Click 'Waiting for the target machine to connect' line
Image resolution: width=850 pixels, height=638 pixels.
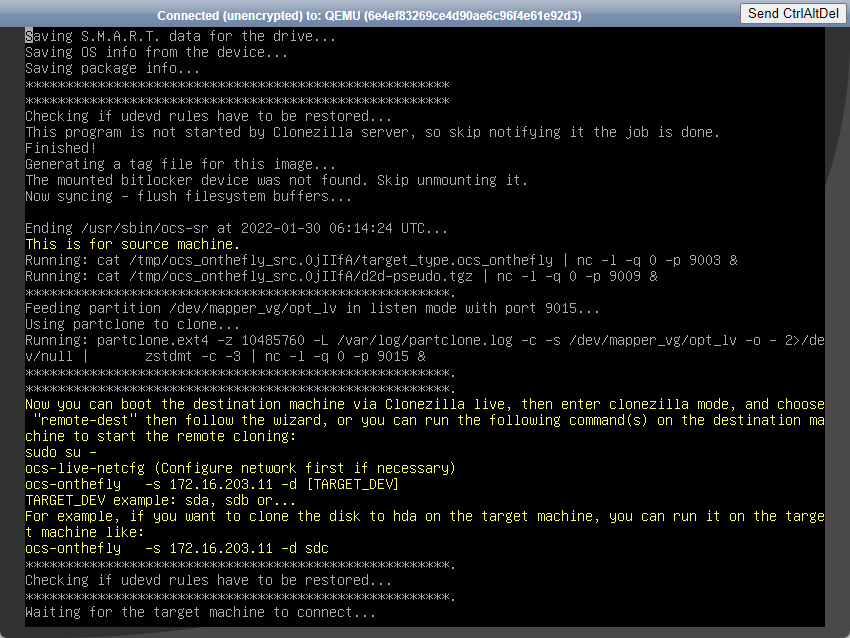(200, 612)
